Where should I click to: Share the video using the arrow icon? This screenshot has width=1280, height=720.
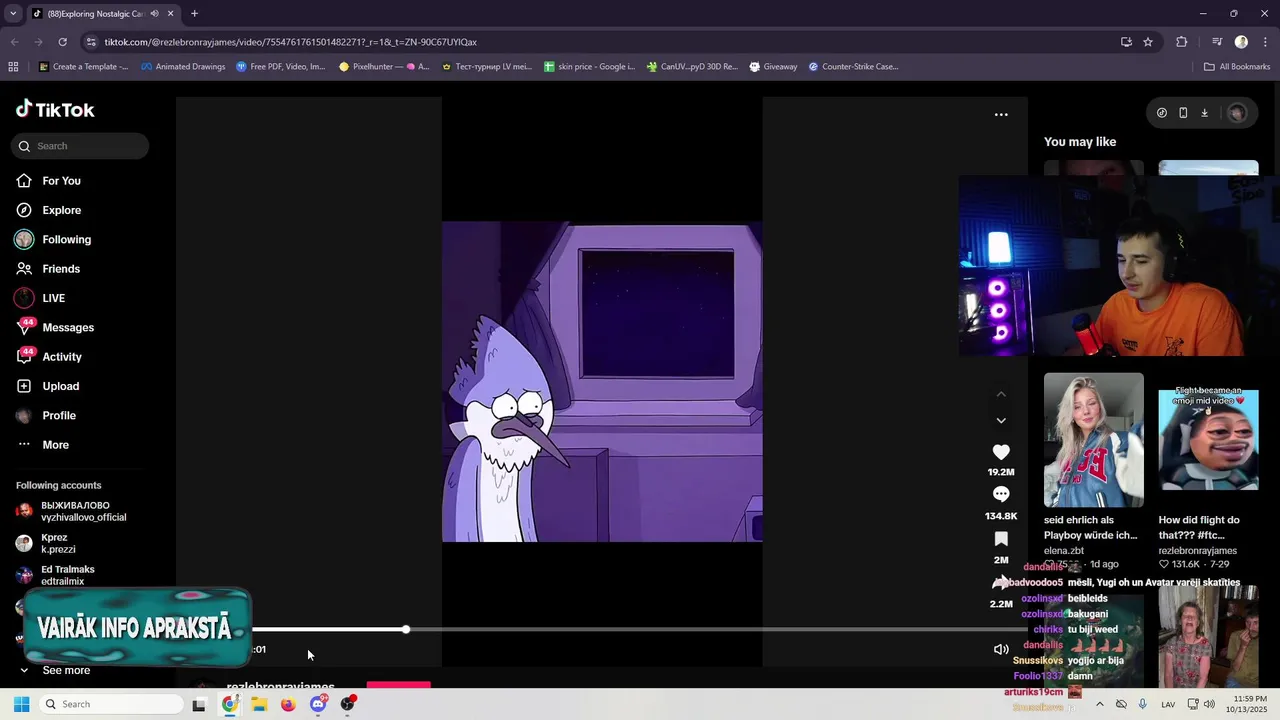click(x=1001, y=583)
